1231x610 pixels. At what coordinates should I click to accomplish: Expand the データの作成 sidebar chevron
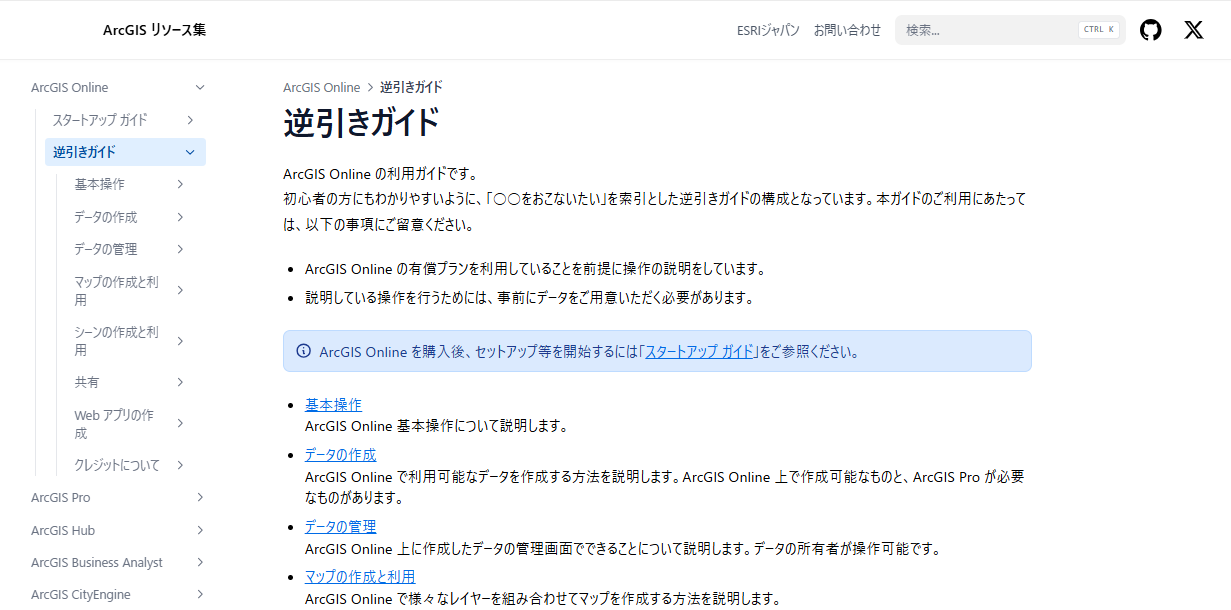point(180,217)
